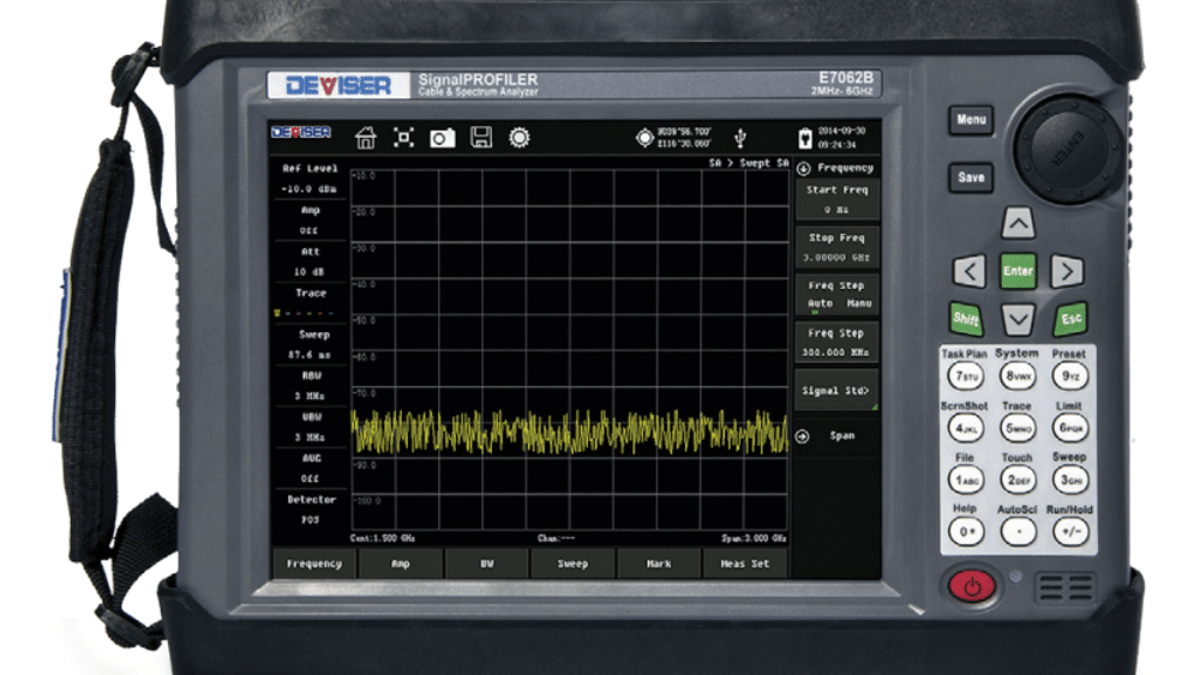The height and width of the screenshot is (675, 1200).
Task: Tap the SA > Swept SA breadcrumb
Action: click(x=748, y=163)
